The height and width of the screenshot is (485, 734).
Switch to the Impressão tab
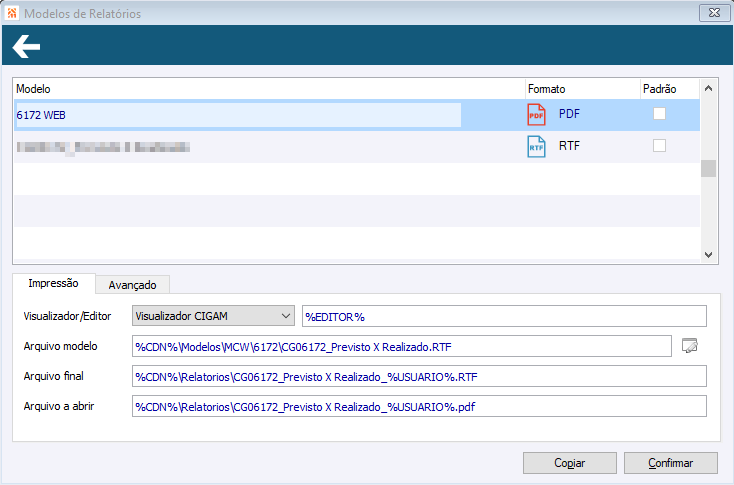pos(53,283)
